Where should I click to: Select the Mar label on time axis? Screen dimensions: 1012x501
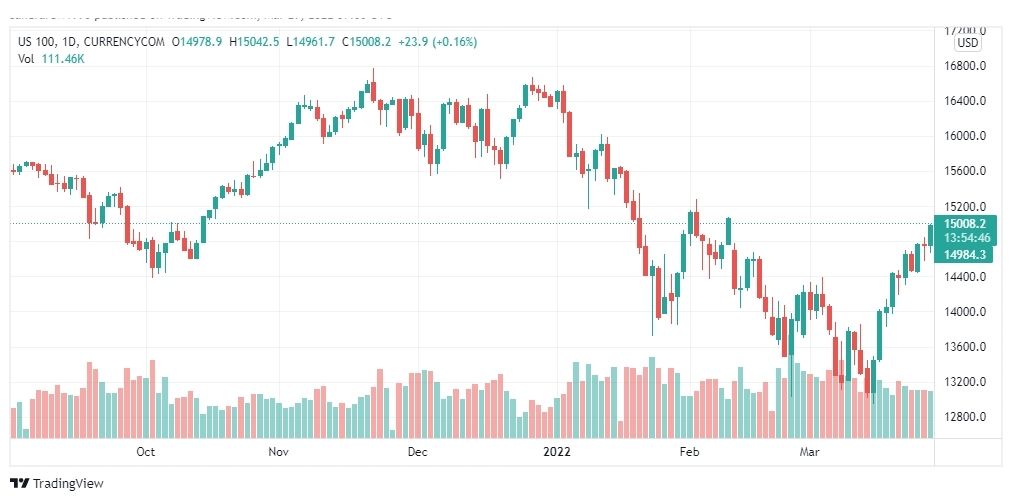pos(809,452)
